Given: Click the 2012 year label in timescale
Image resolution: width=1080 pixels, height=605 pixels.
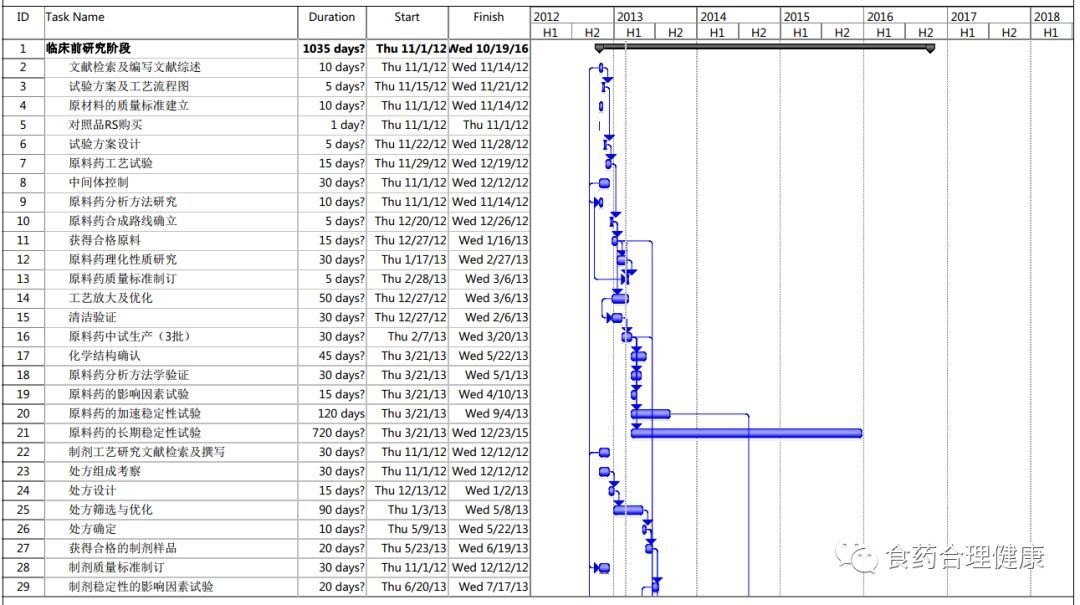Looking at the screenshot, I should click(x=546, y=17).
